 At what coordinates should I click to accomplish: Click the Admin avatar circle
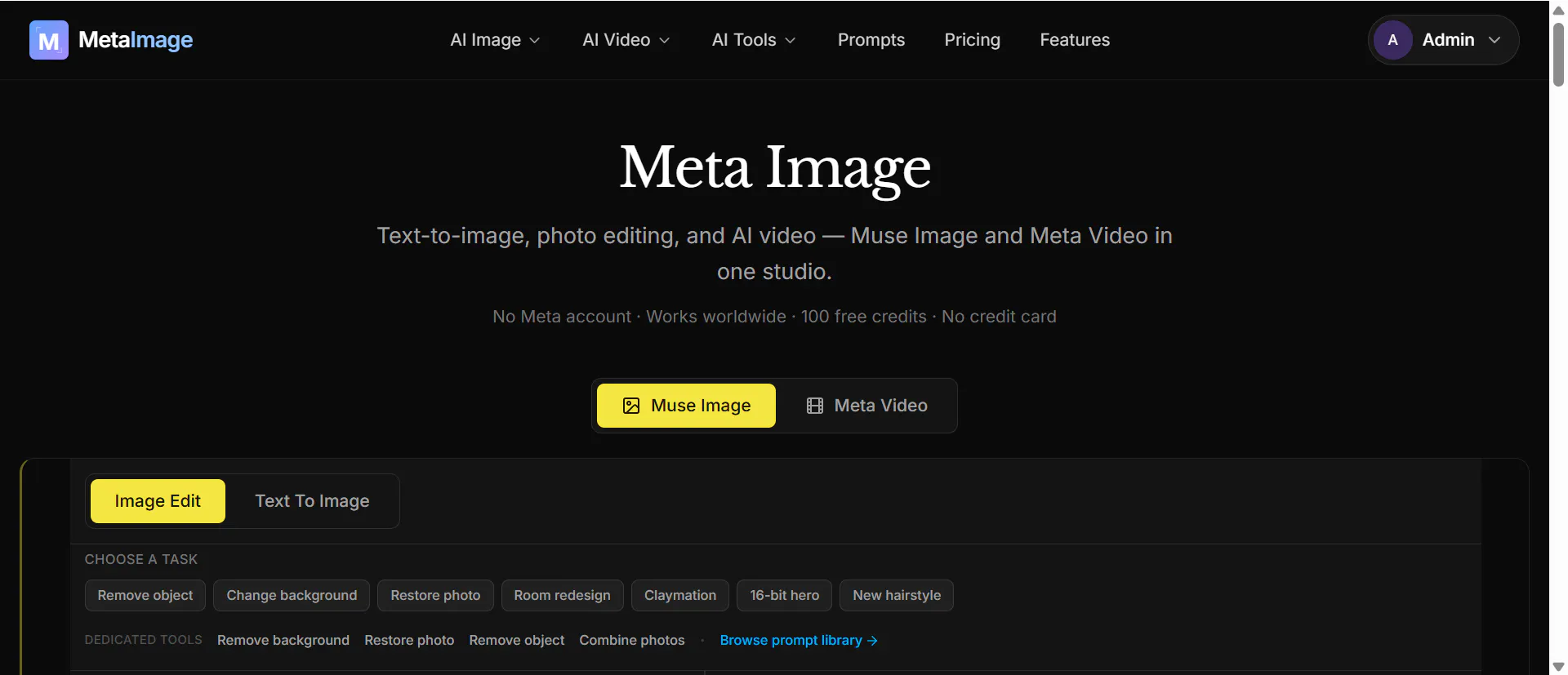pos(1393,40)
